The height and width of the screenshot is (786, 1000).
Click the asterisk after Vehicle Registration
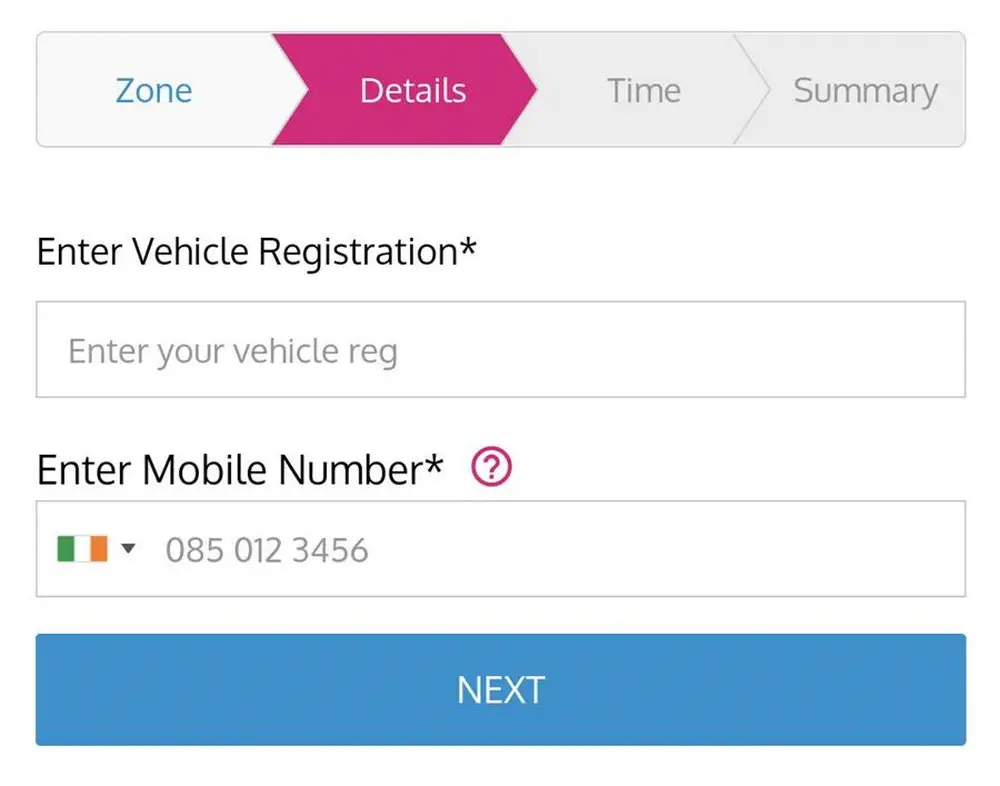tap(468, 246)
